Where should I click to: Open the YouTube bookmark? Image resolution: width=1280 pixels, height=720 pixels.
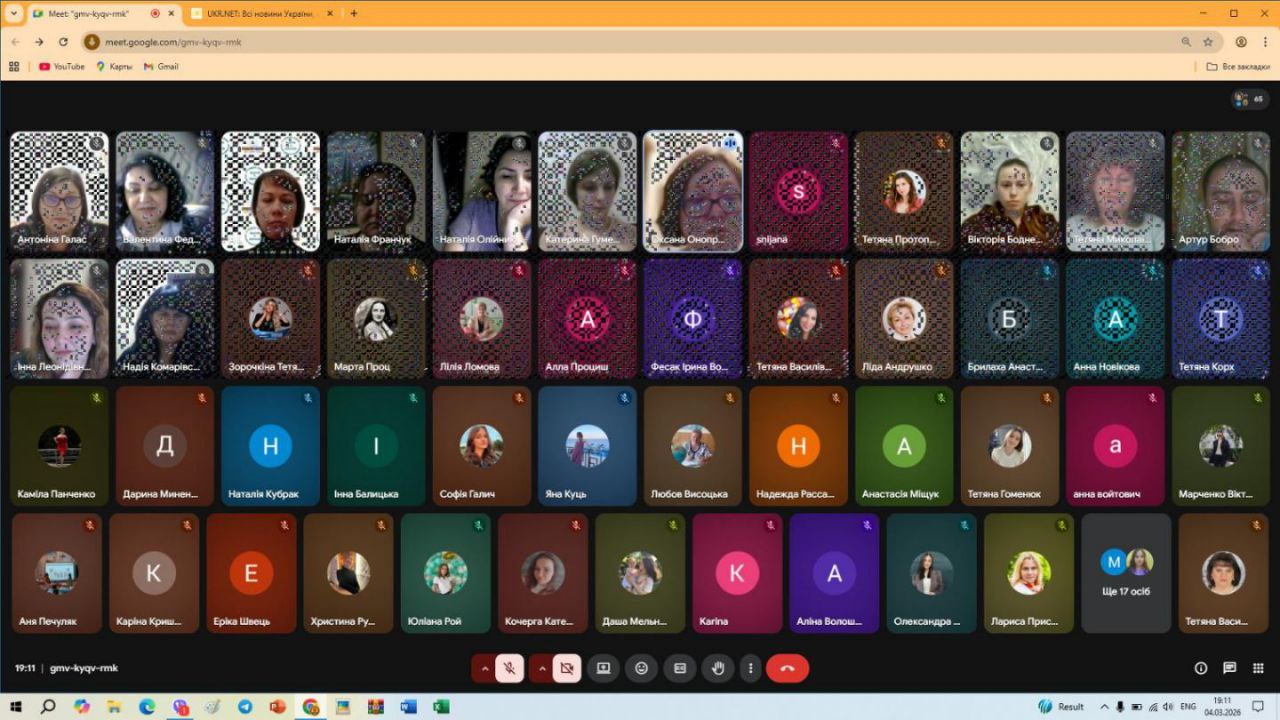tap(62, 67)
